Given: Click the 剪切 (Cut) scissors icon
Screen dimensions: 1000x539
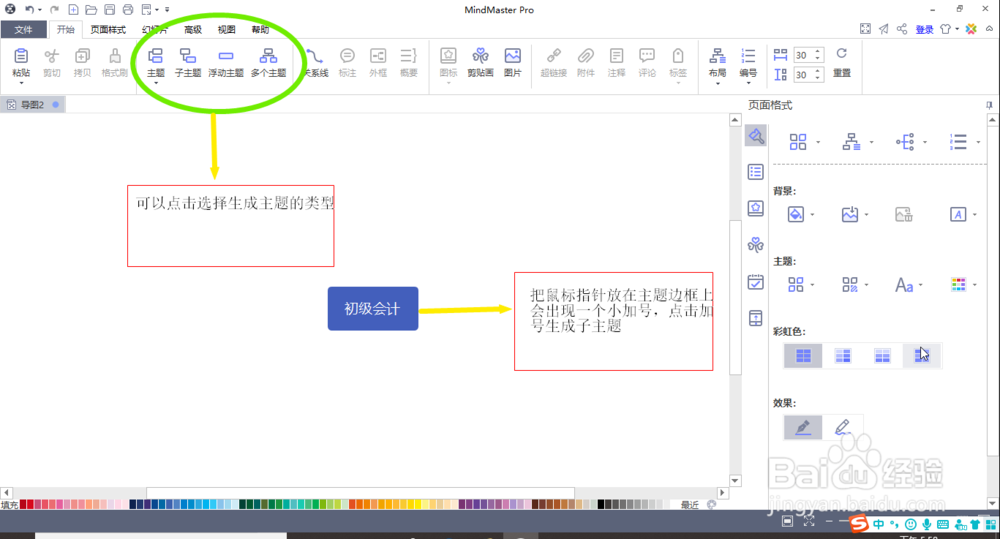Looking at the screenshot, I should [x=52, y=56].
